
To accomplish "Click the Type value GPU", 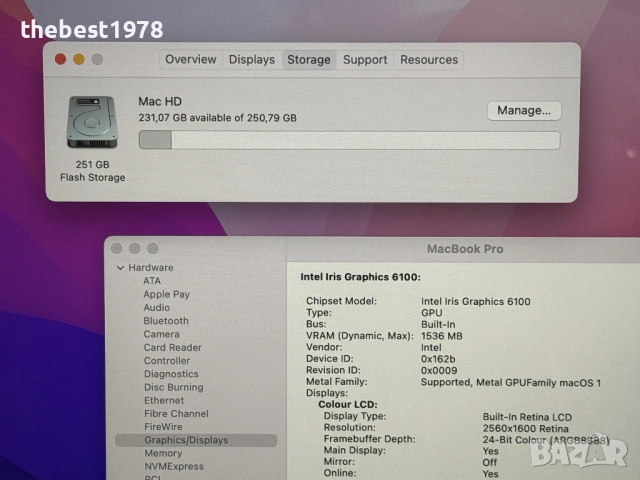I will point(431,313).
